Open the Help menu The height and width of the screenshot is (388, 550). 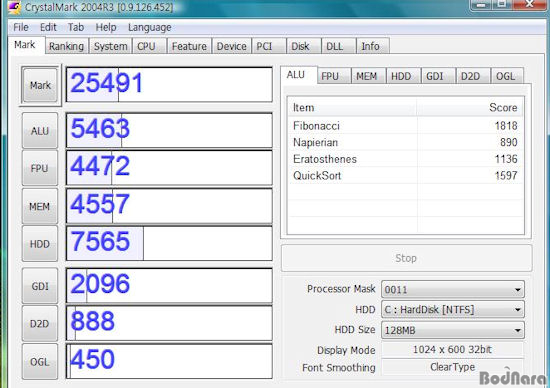[x=106, y=27]
